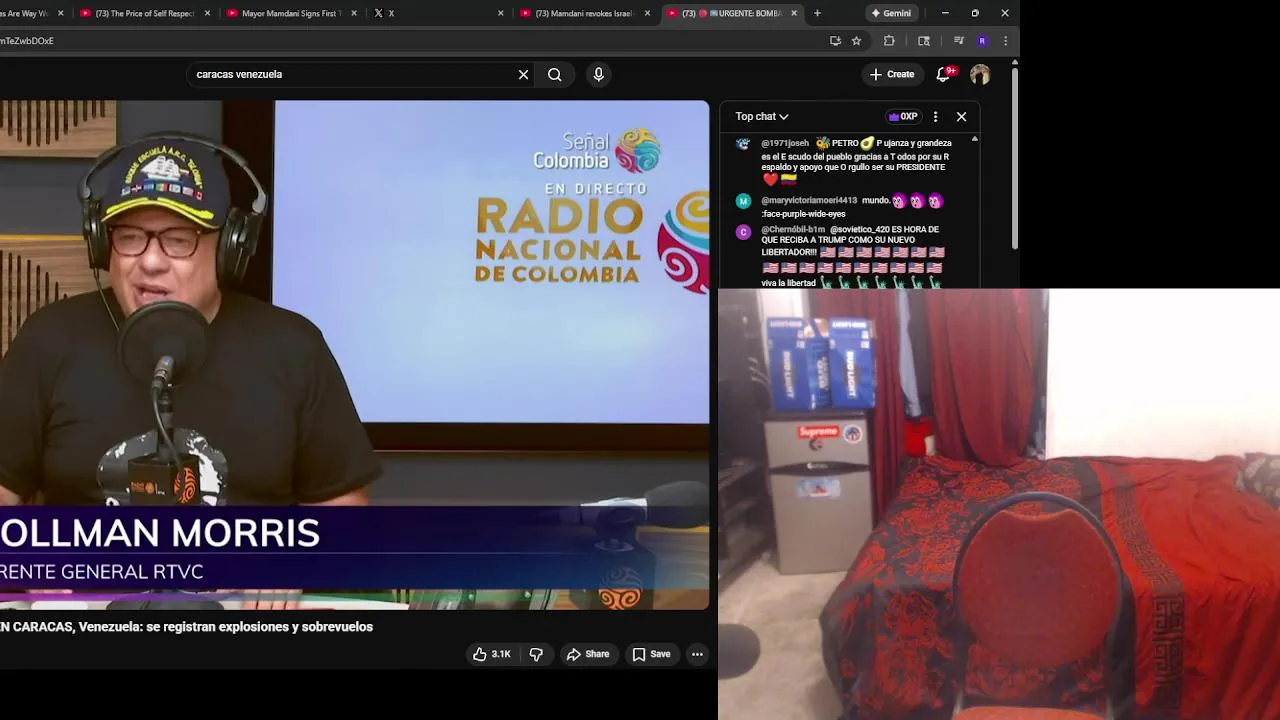Viewport: 1280px width, 720px height.
Task: Open live chat options menu
Action: click(935, 116)
